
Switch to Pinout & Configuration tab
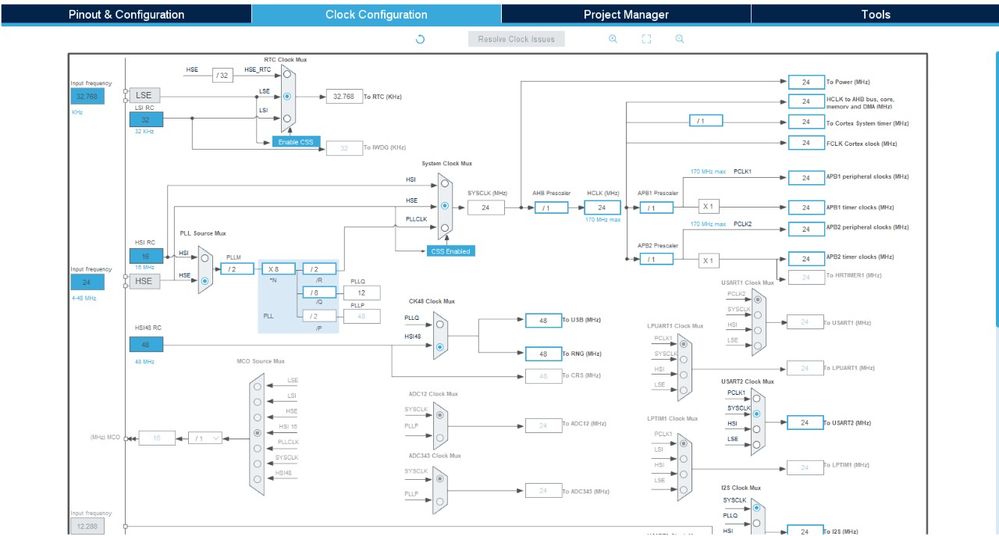coord(126,14)
